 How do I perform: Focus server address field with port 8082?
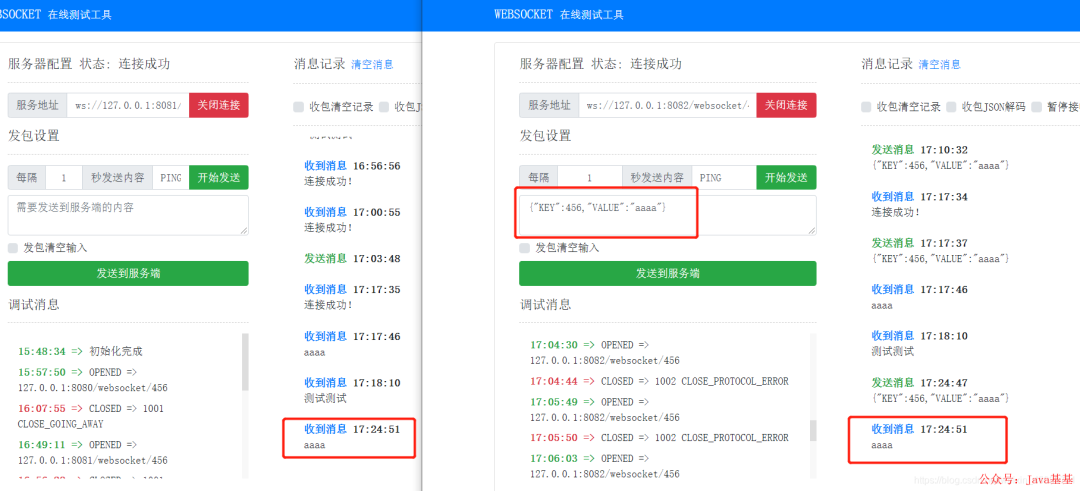tap(667, 105)
